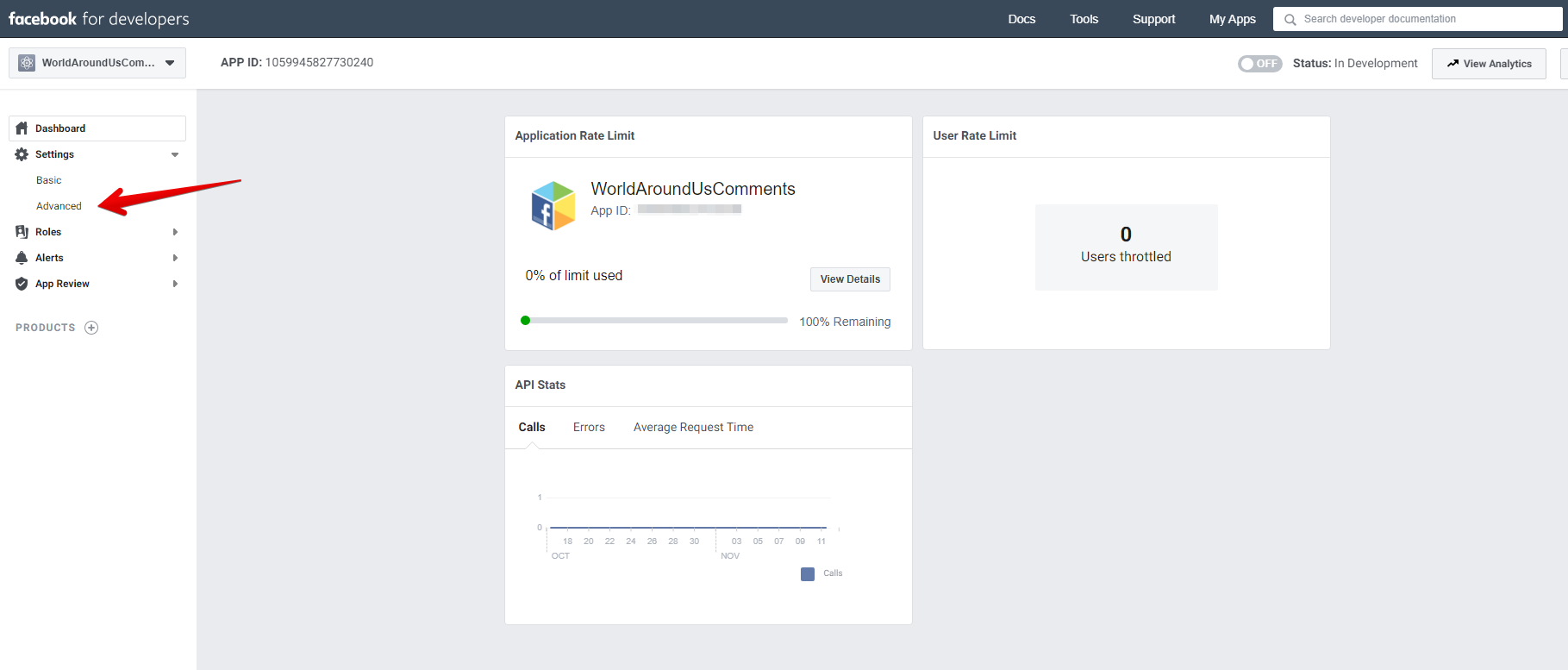This screenshot has width=1568, height=670.
Task: Click the Application Rate Limit heading
Action: click(575, 135)
